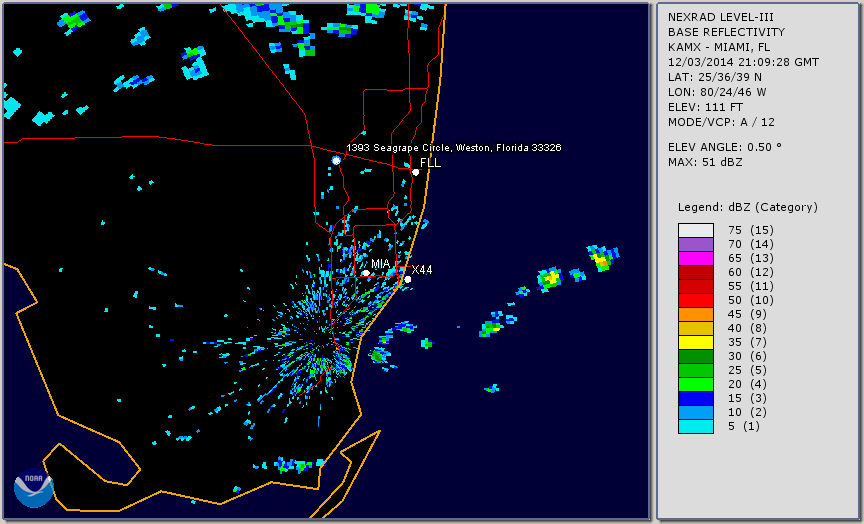
Task: Select the 45 dBZ orange legend swatch
Action: 696,315
